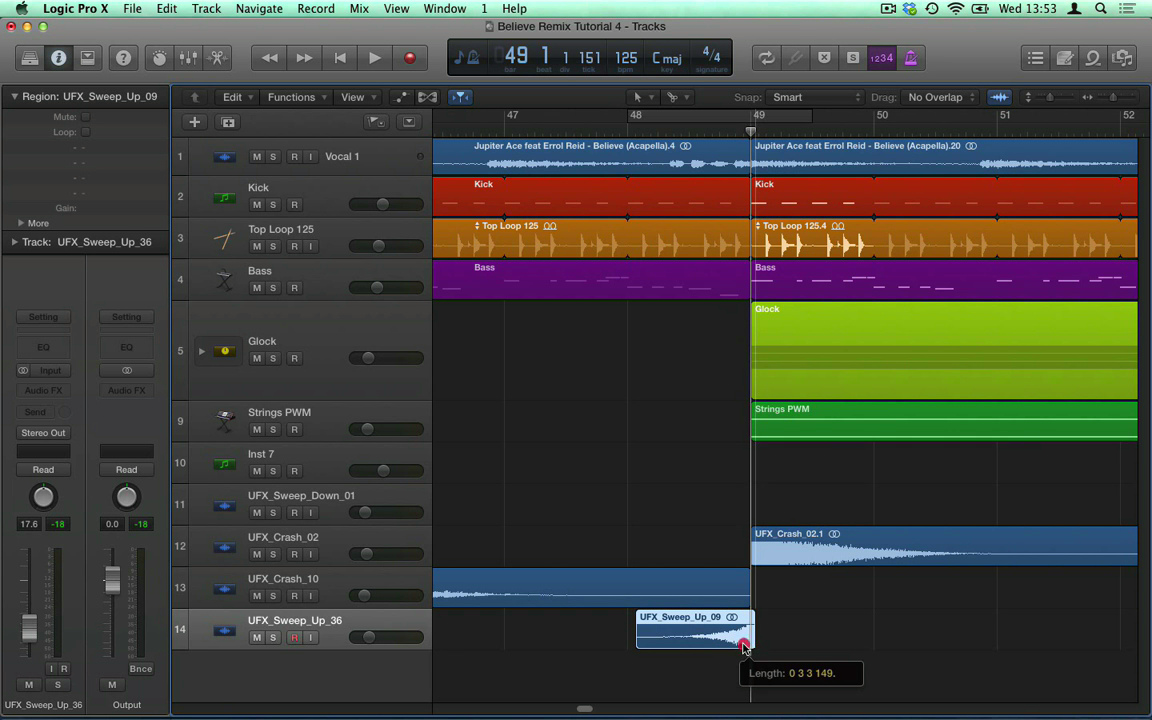Open the pointer tool menu
The width and height of the screenshot is (1152, 720).
point(642,97)
